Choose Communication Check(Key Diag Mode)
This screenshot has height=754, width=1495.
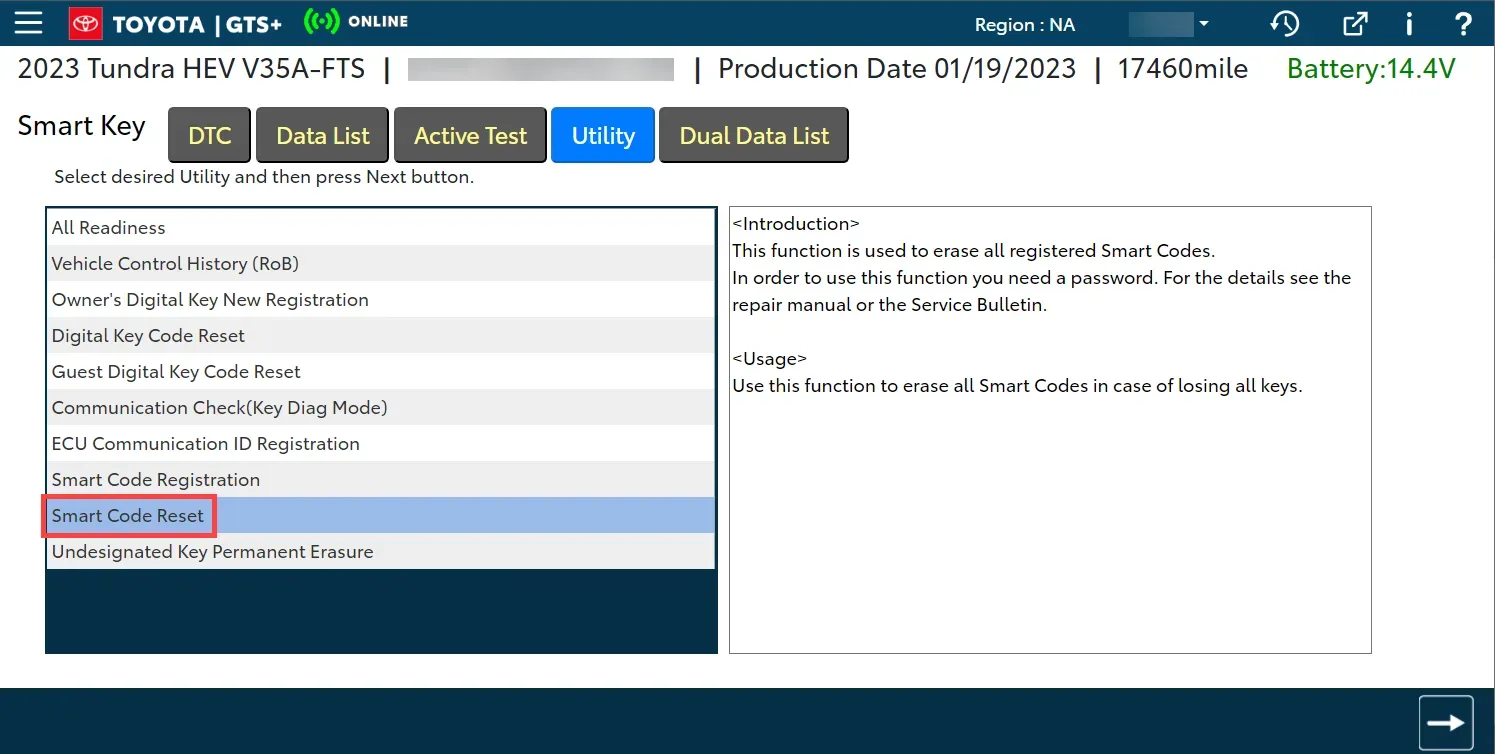[381, 407]
